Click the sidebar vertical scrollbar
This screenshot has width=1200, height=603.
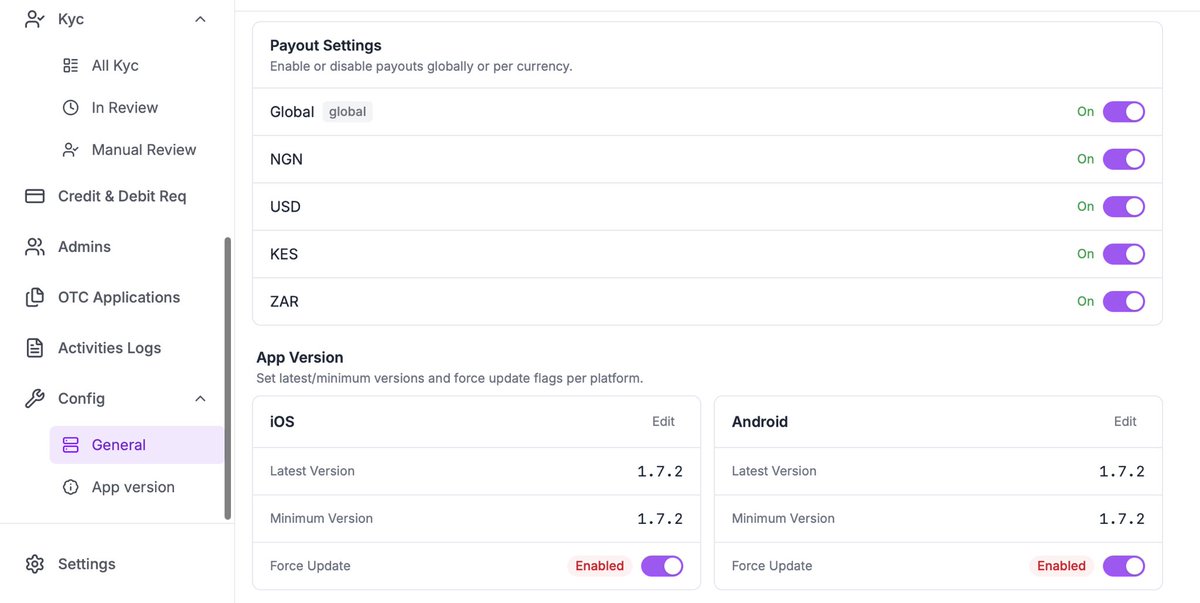(228, 378)
